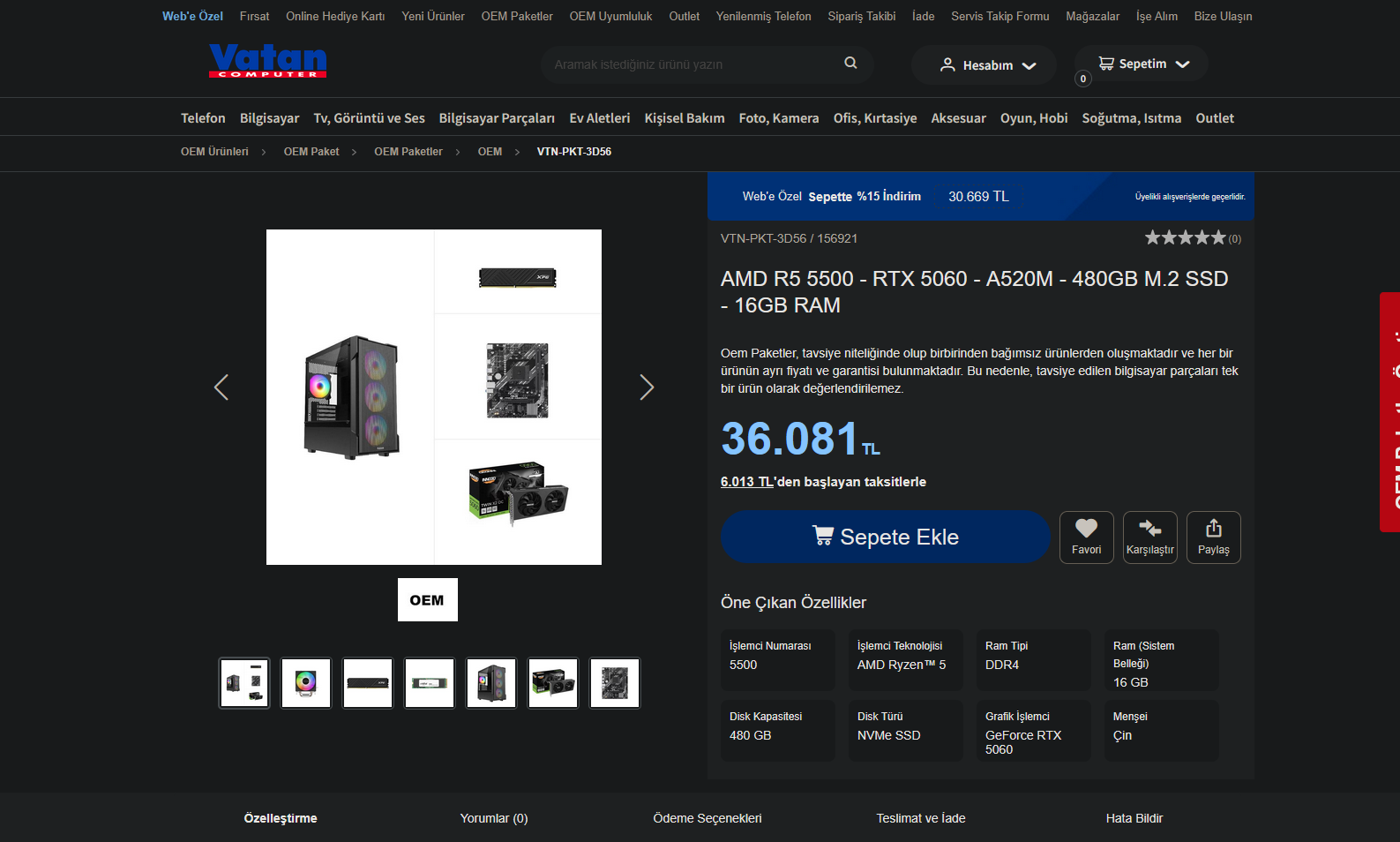Select the PC case thumbnail
The height and width of the screenshot is (842, 1400).
[x=491, y=683]
